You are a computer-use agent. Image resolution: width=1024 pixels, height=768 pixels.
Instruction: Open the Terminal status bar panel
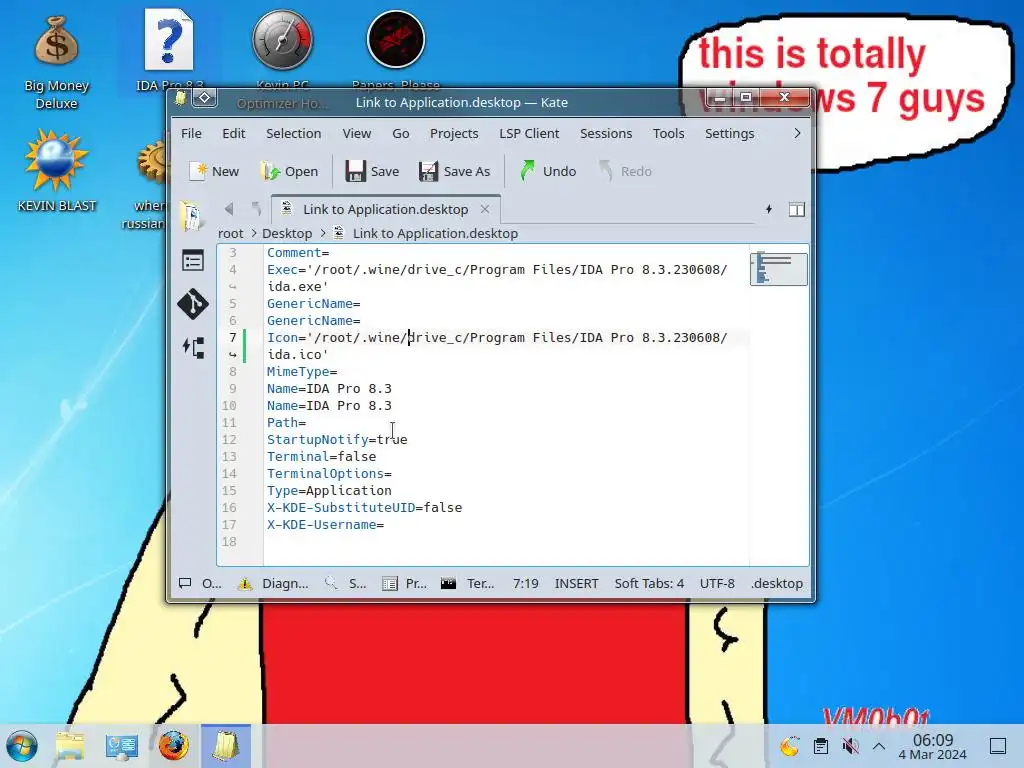click(468, 583)
